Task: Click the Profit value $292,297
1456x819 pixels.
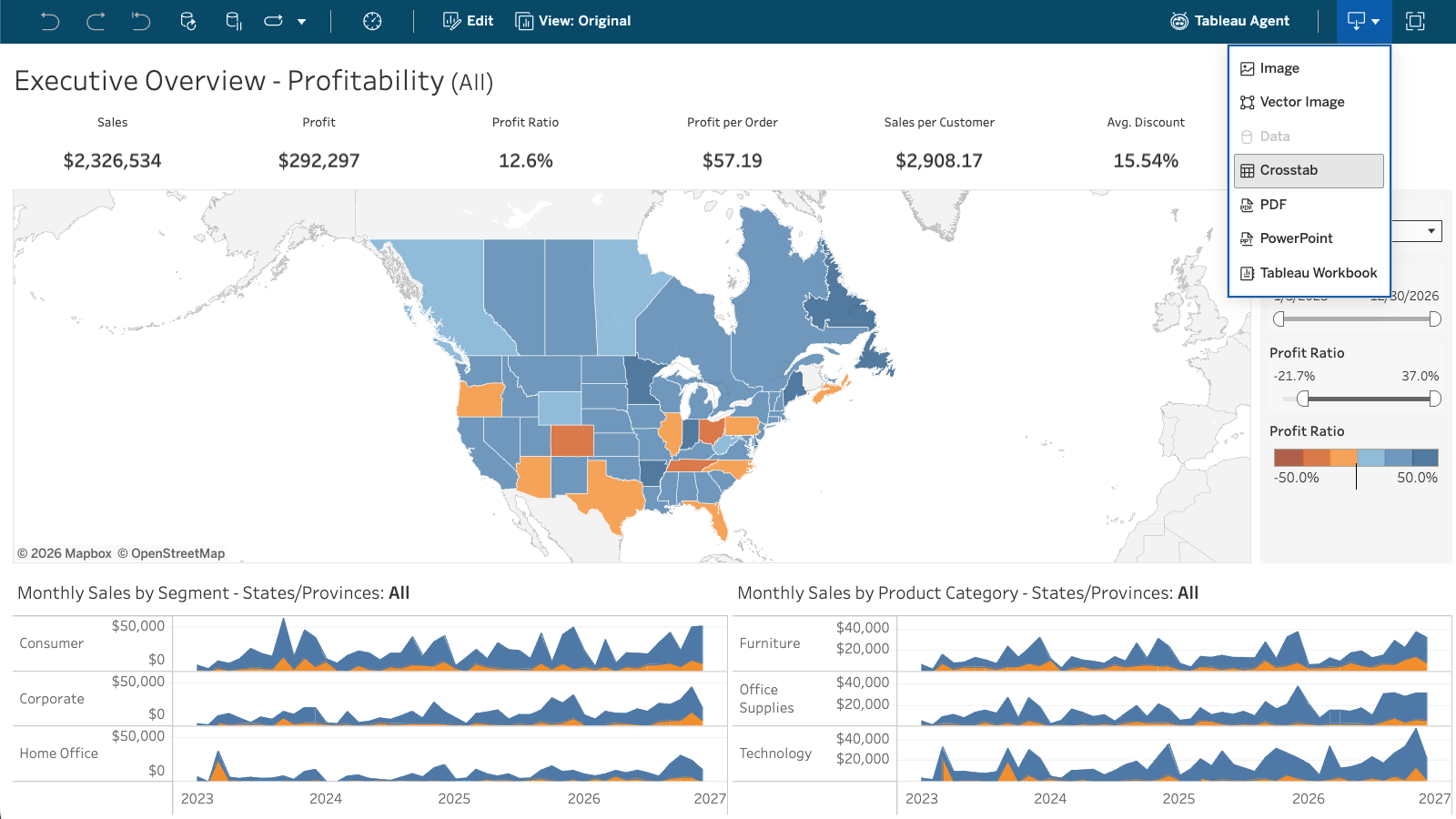Action: (x=319, y=161)
